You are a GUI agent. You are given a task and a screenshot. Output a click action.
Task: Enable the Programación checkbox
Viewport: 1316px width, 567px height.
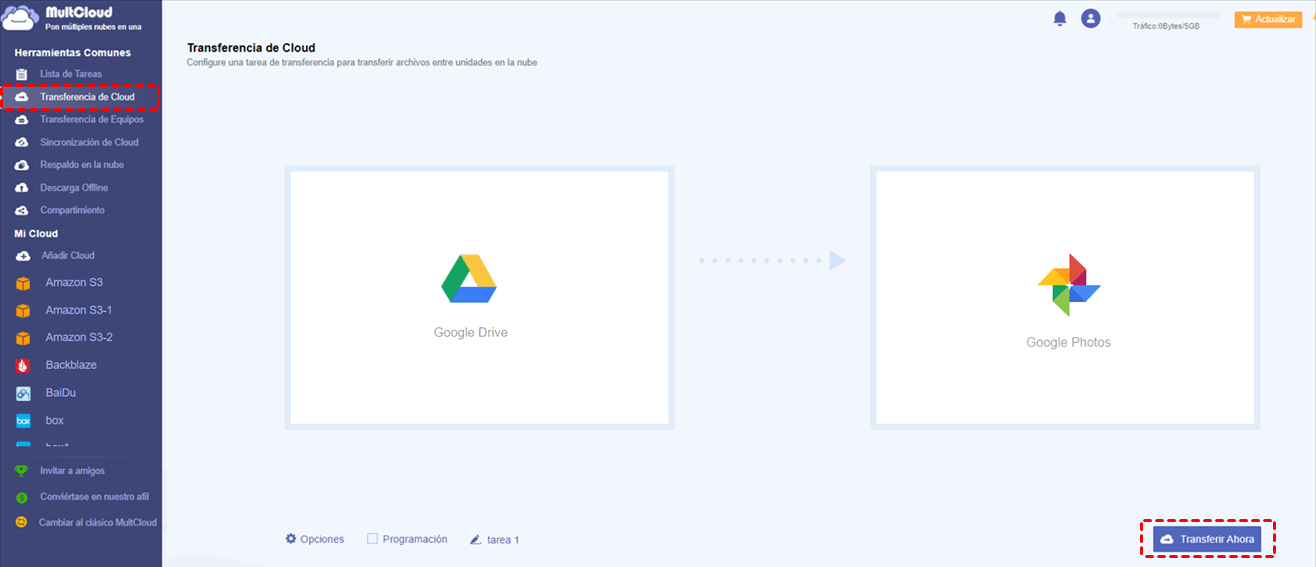[x=372, y=538]
